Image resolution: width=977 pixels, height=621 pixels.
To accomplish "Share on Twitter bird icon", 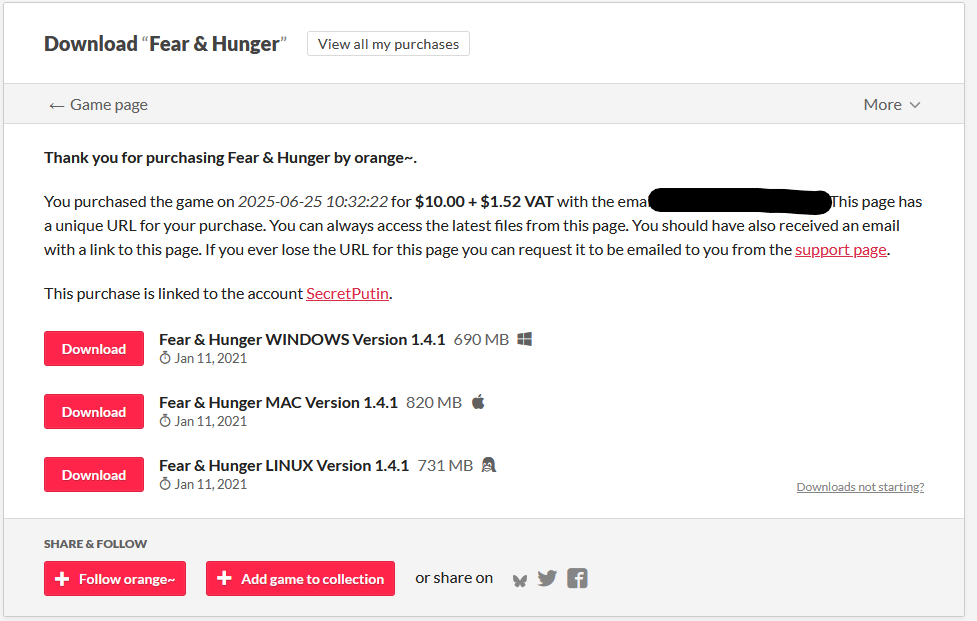I will click(547, 579).
